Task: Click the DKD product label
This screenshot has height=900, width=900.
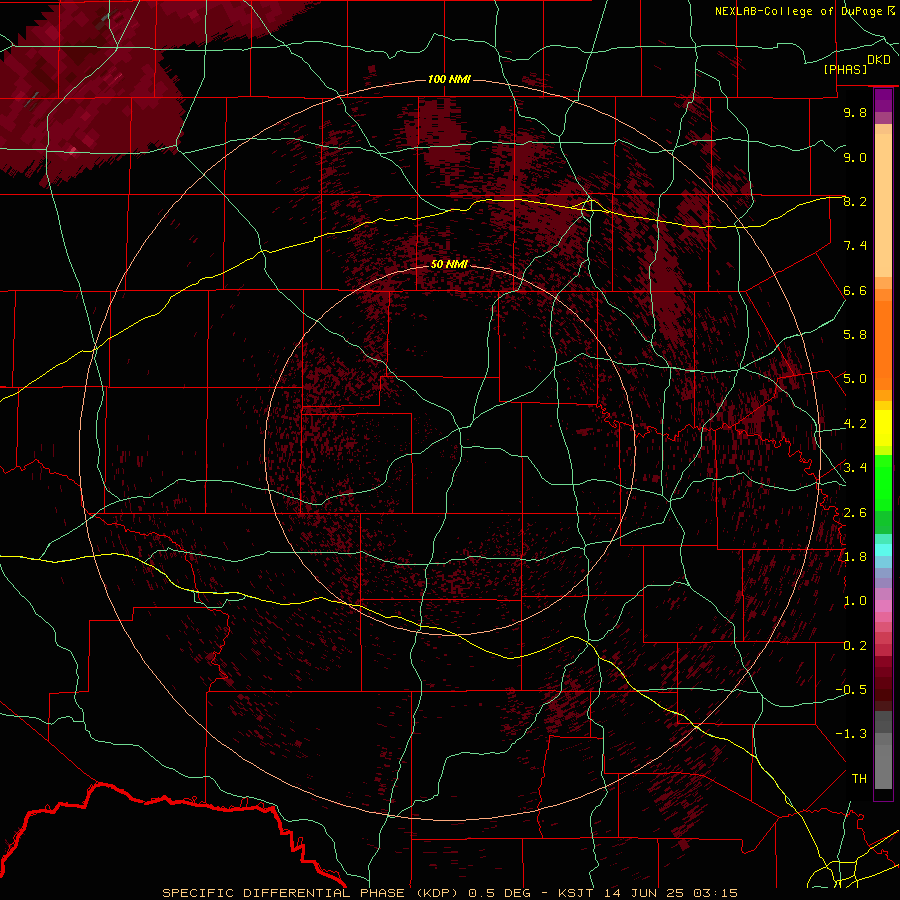Action: 879,60
